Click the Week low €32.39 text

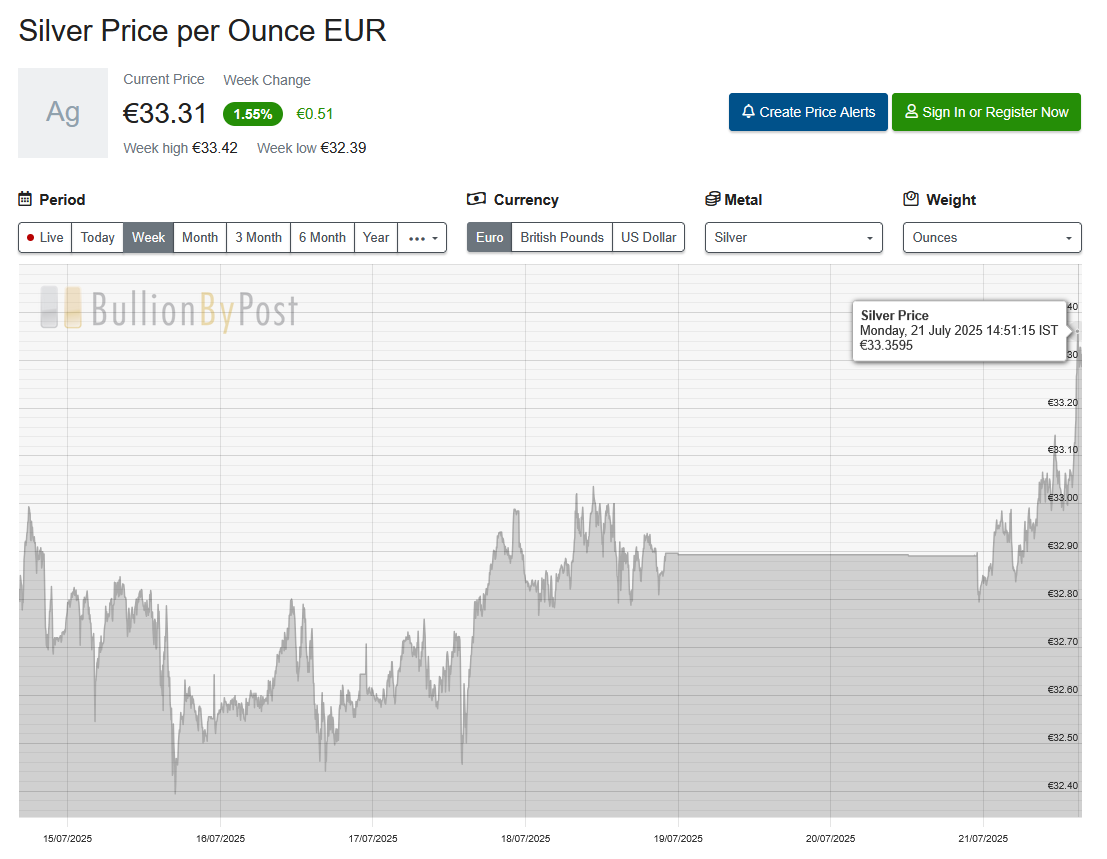311,148
